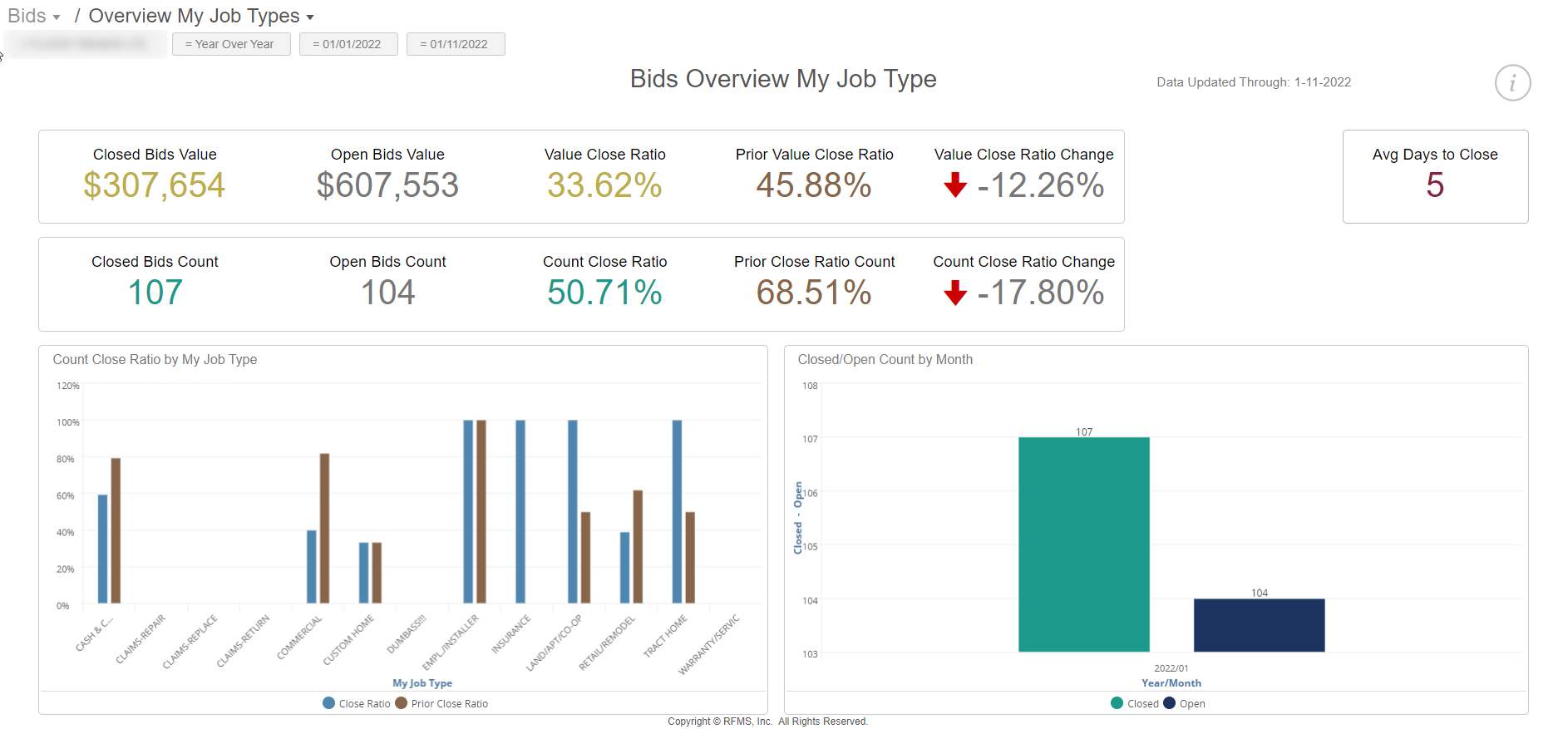The width and height of the screenshot is (1568, 729).
Task: Click the red down arrow beside -12.26%
Action: click(955, 185)
